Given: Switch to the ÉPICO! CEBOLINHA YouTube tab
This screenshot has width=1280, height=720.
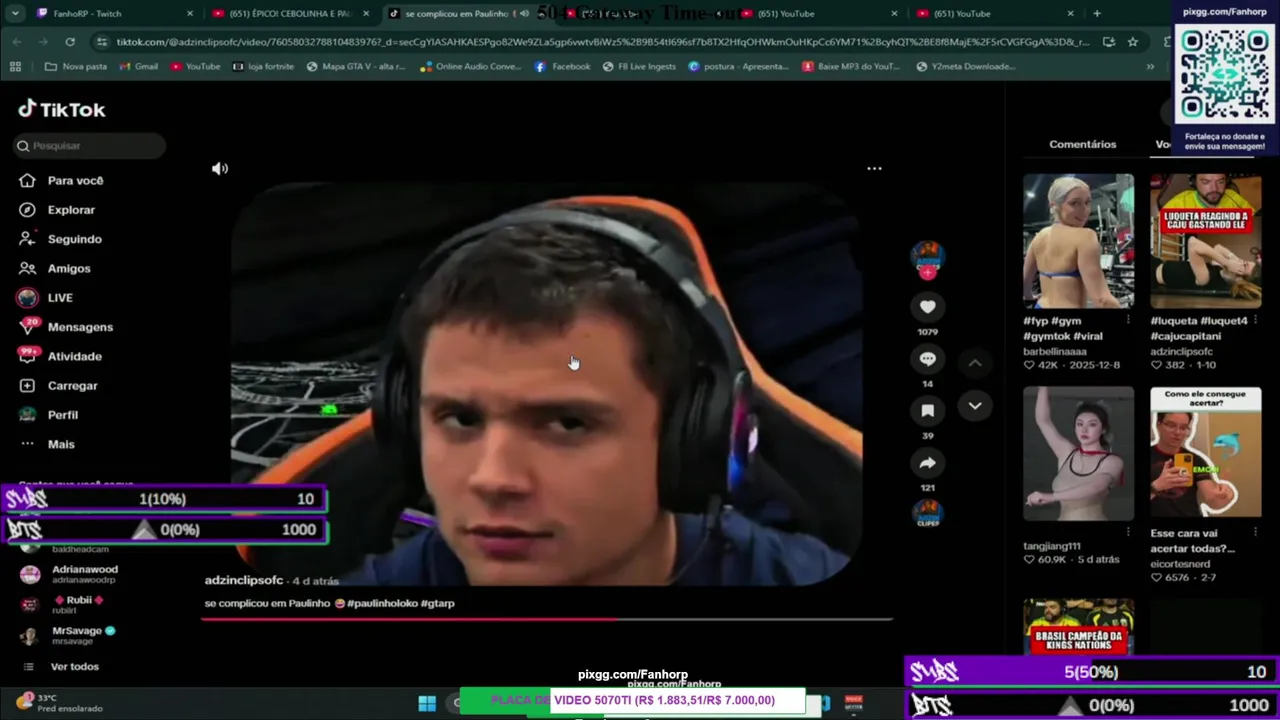Looking at the screenshot, I should 290,14.
